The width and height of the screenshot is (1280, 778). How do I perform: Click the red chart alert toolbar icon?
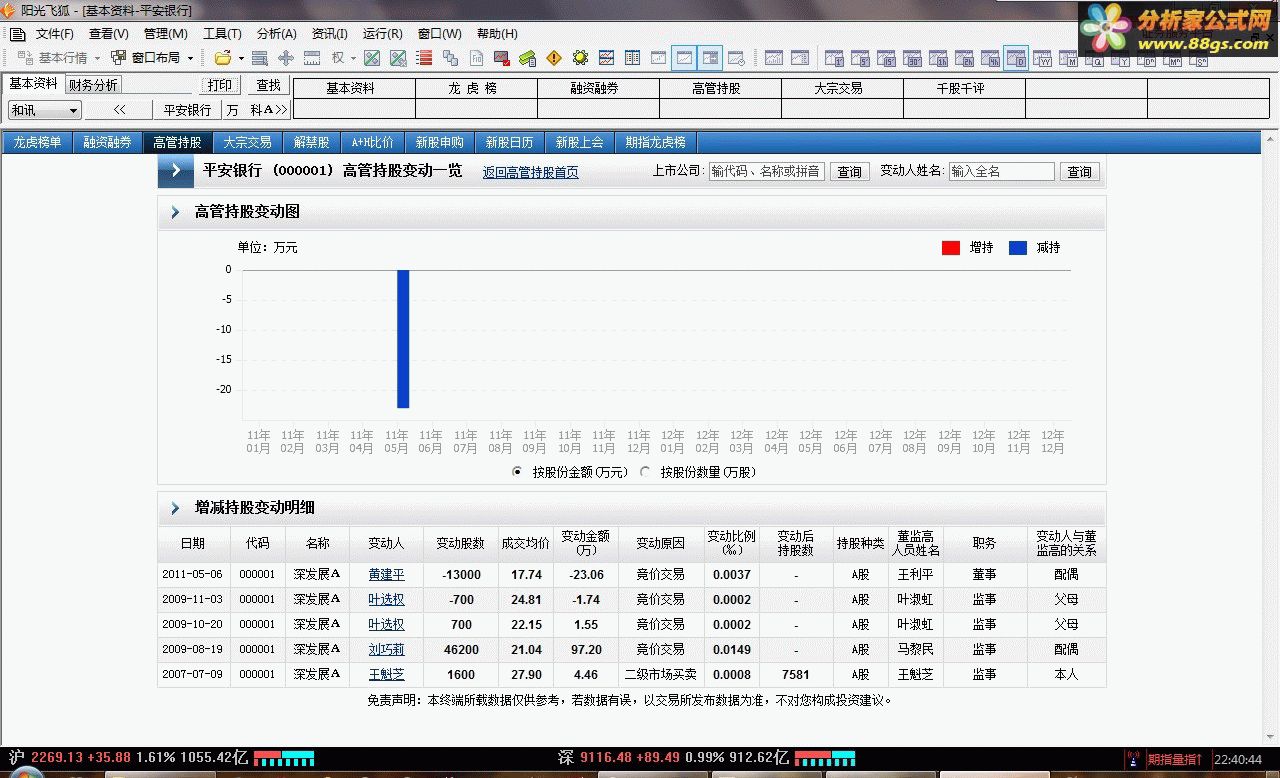point(502,58)
